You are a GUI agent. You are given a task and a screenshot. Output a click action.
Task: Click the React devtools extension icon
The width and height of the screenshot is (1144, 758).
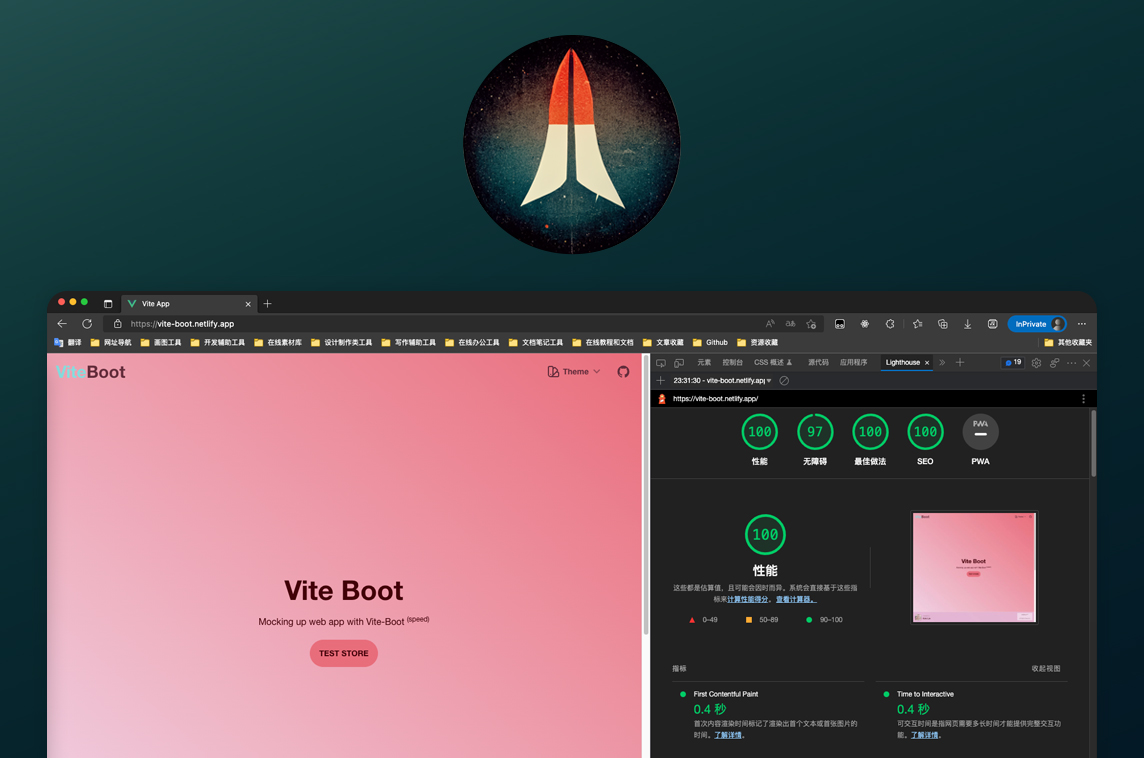[x=865, y=324]
